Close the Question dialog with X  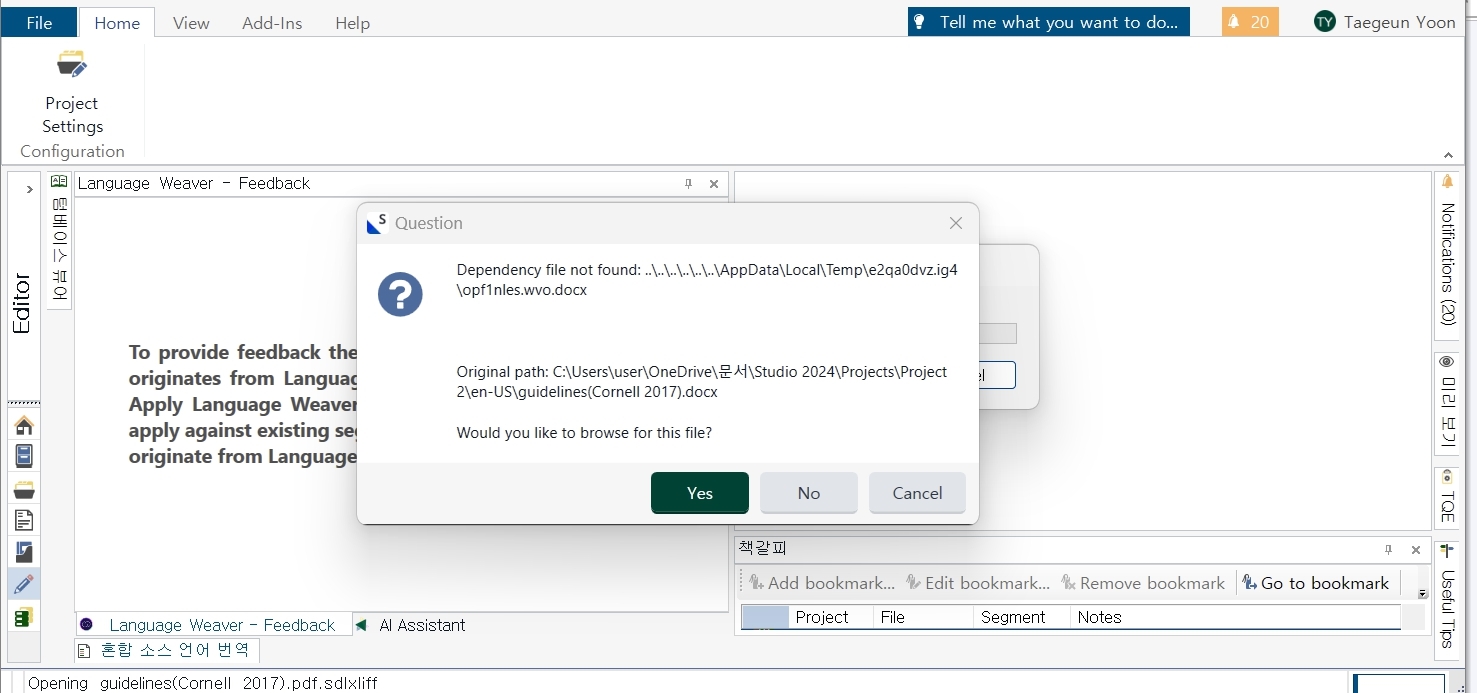[x=956, y=223]
